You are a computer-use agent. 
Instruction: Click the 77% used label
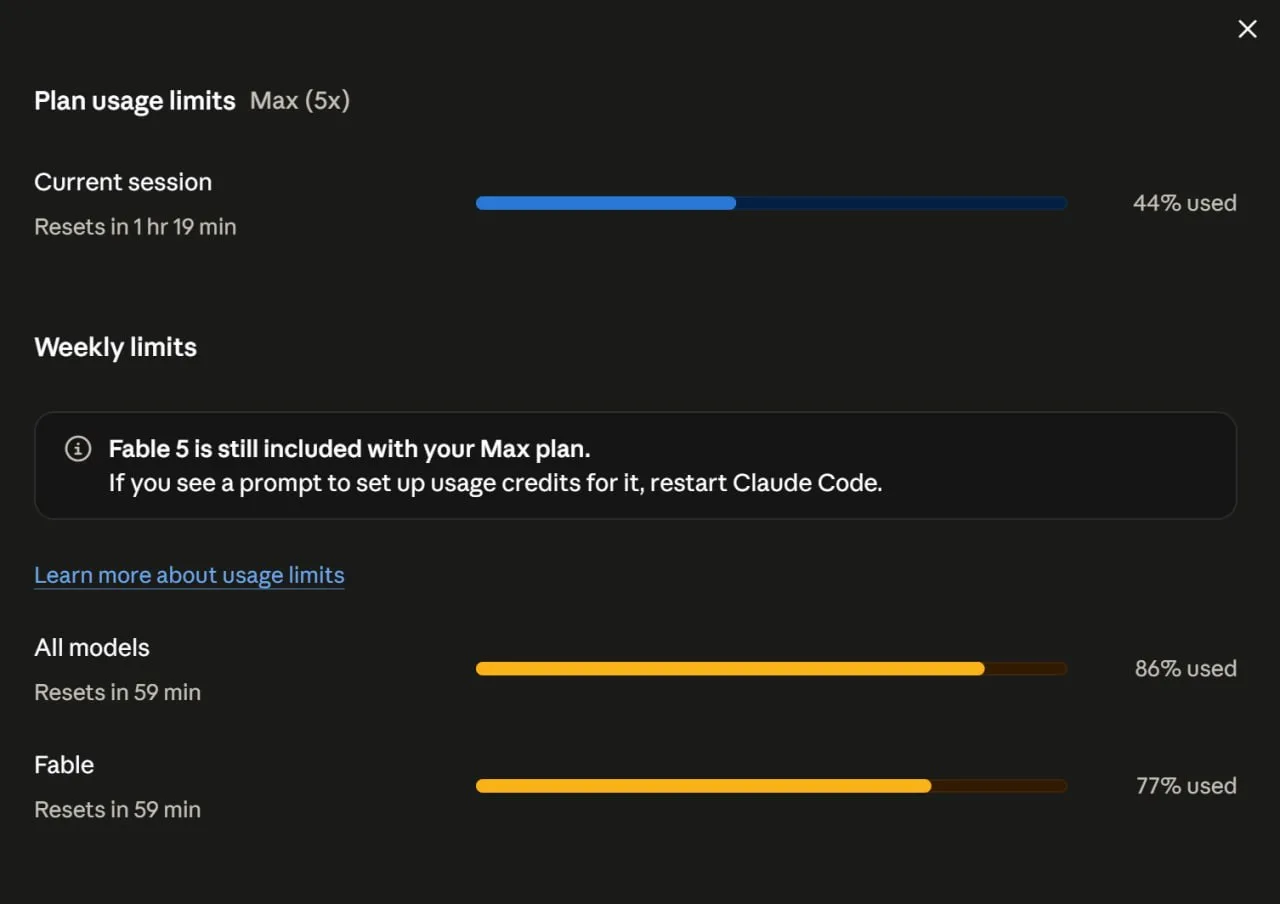(x=1187, y=786)
